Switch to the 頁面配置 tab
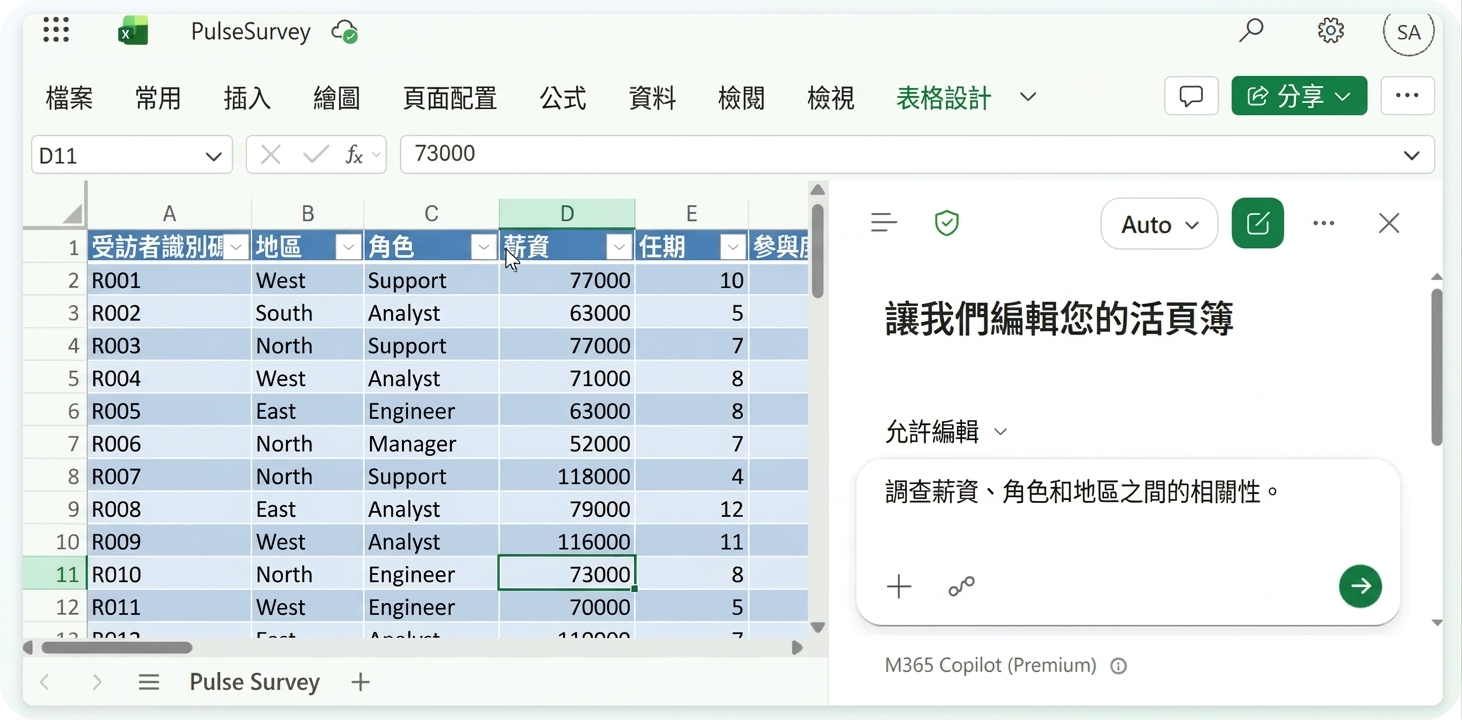 tap(450, 98)
